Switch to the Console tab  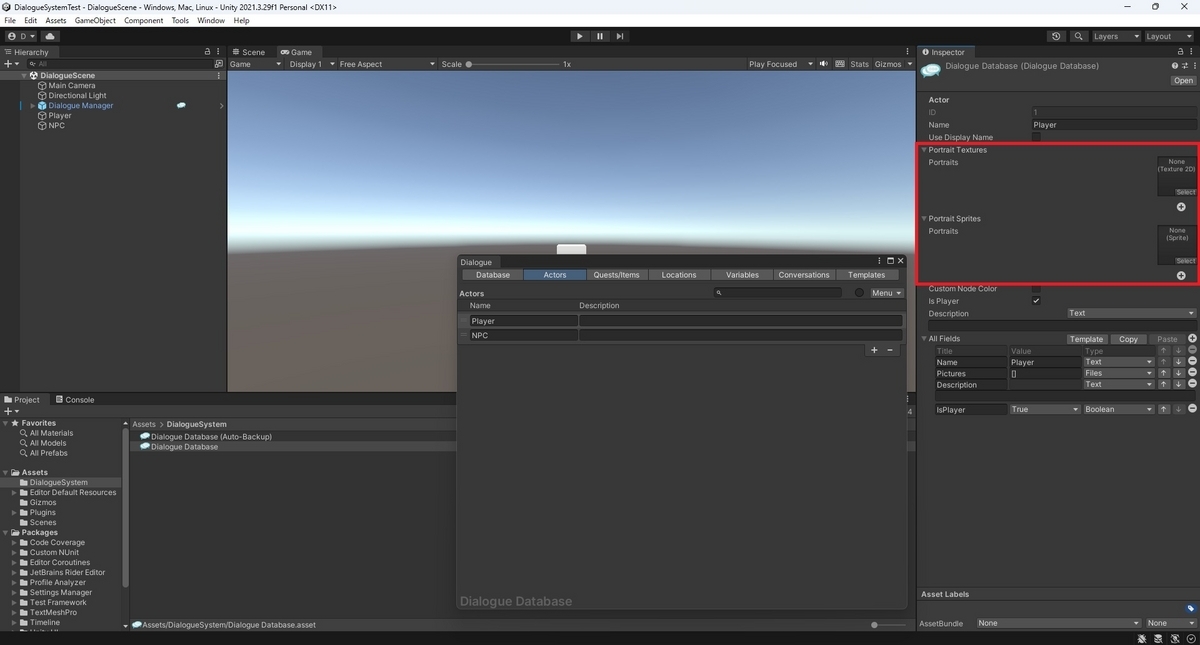pos(74,400)
